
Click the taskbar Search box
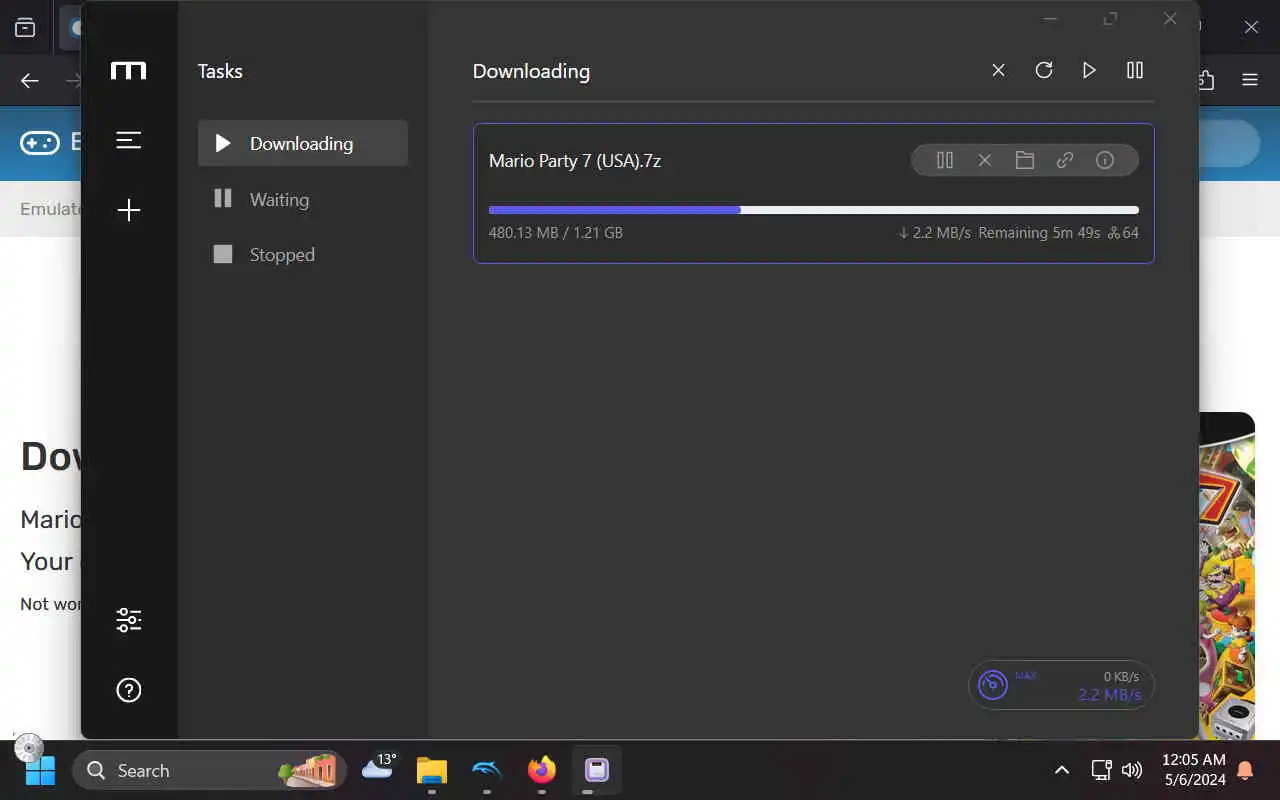pos(210,770)
